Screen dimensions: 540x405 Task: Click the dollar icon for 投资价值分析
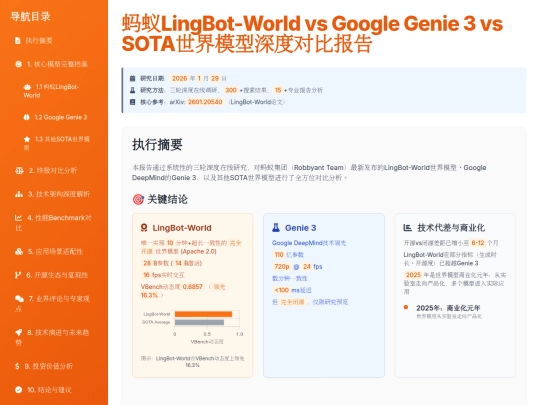click(17, 366)
